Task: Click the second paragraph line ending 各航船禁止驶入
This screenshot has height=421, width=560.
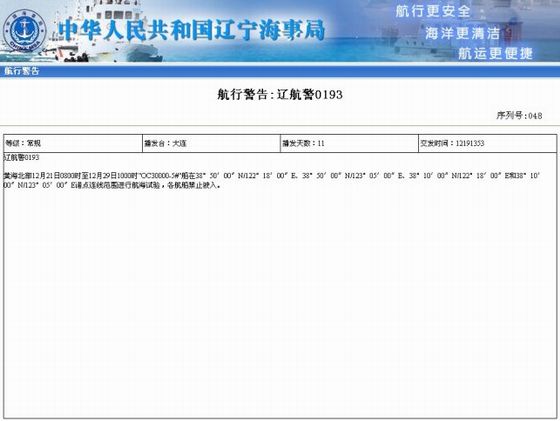Action: (x=111, y=185)
